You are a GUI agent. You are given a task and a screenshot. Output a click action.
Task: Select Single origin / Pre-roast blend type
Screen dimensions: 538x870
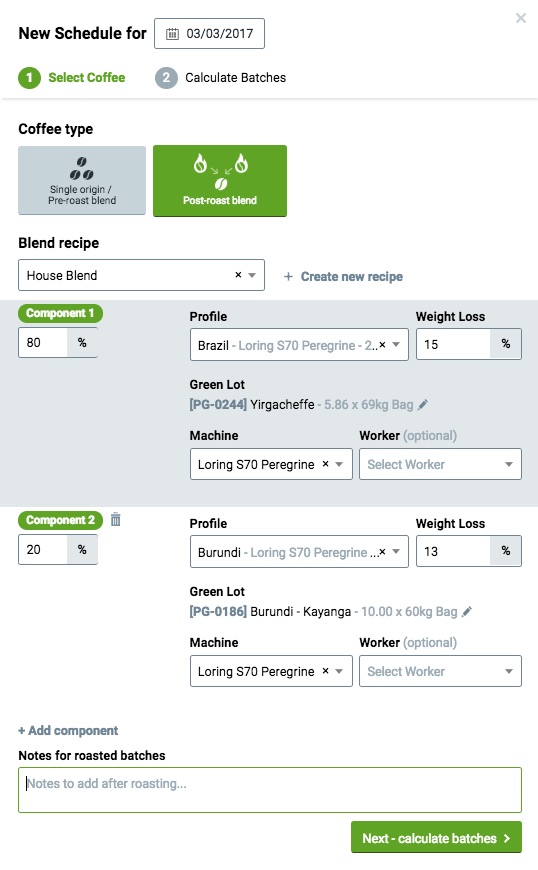(x=82, y=180)
